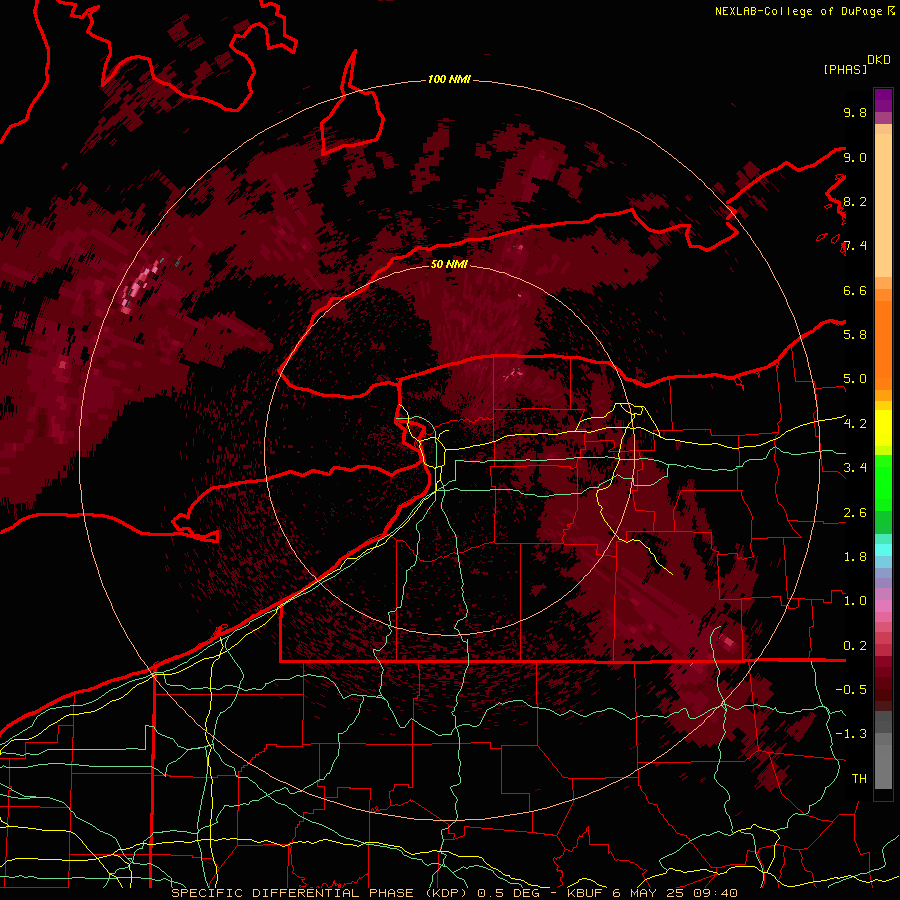The width and height of the screenshot is (900, 900).
Task: Click the KDP product caption at bottom
Action: [455, 893]
